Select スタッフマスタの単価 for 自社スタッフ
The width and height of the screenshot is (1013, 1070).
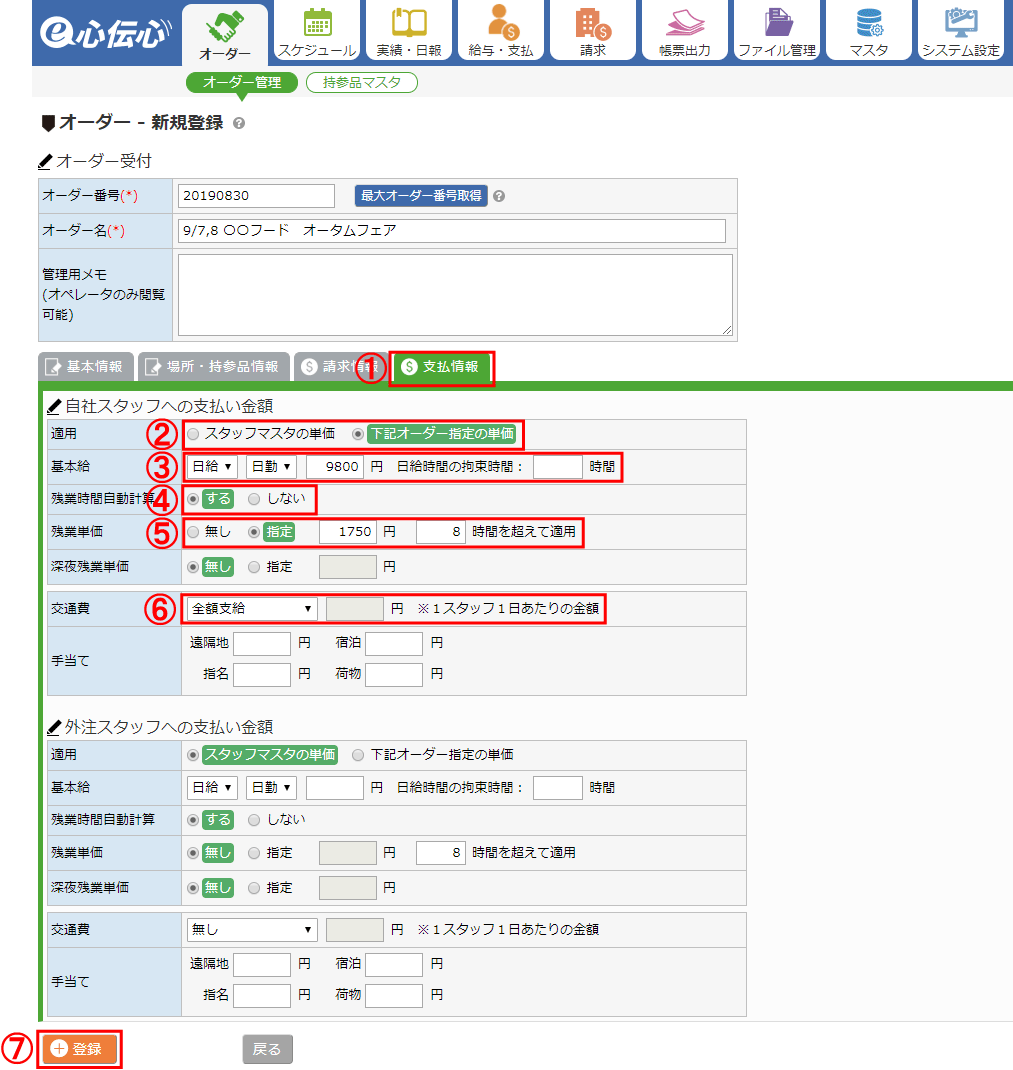pos(193,434)
